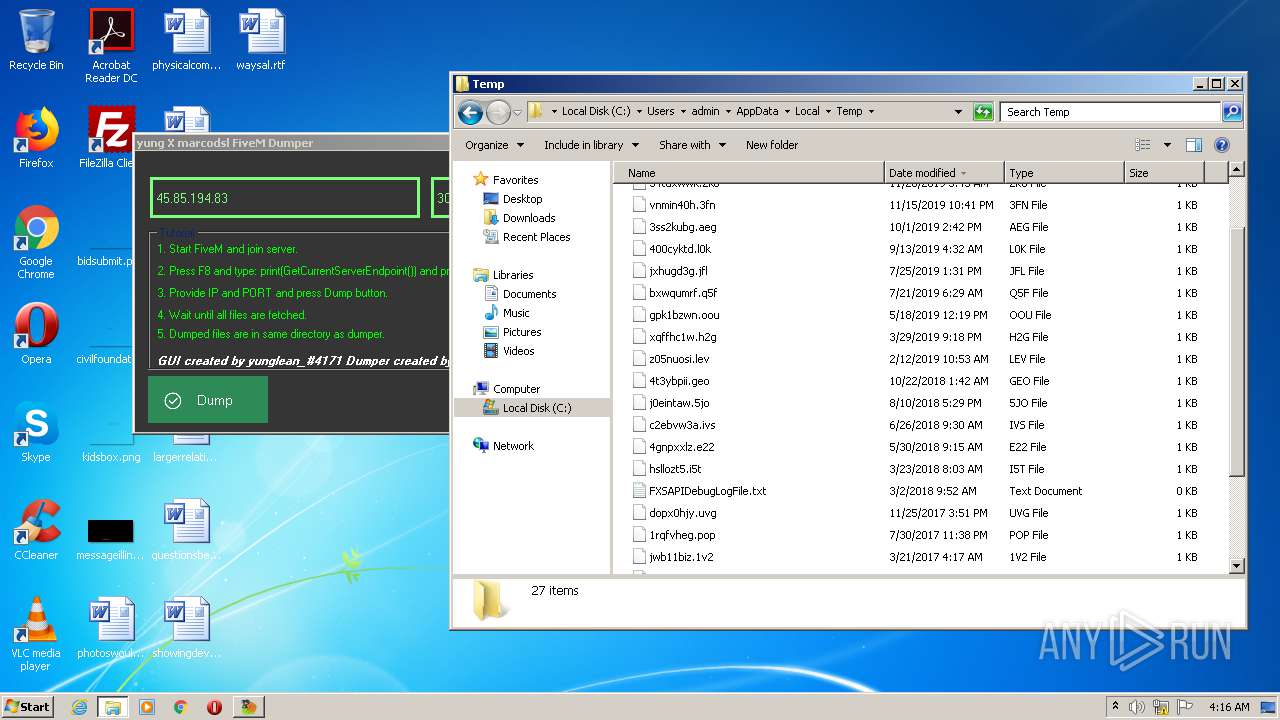
Task: Open waysal.rtf desktop file
Action: (x=260, y=41)
